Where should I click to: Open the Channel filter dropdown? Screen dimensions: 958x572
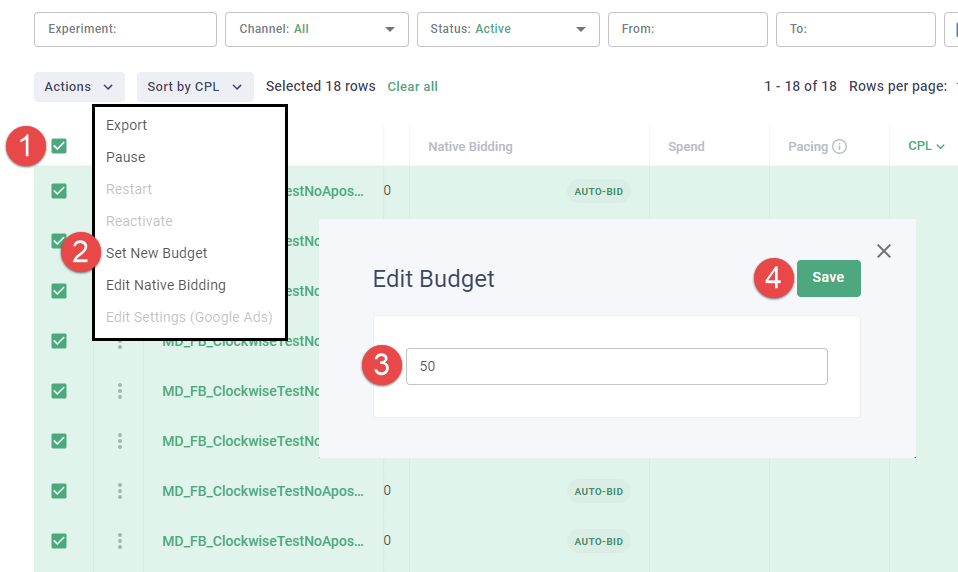click(x=316, y=29)
